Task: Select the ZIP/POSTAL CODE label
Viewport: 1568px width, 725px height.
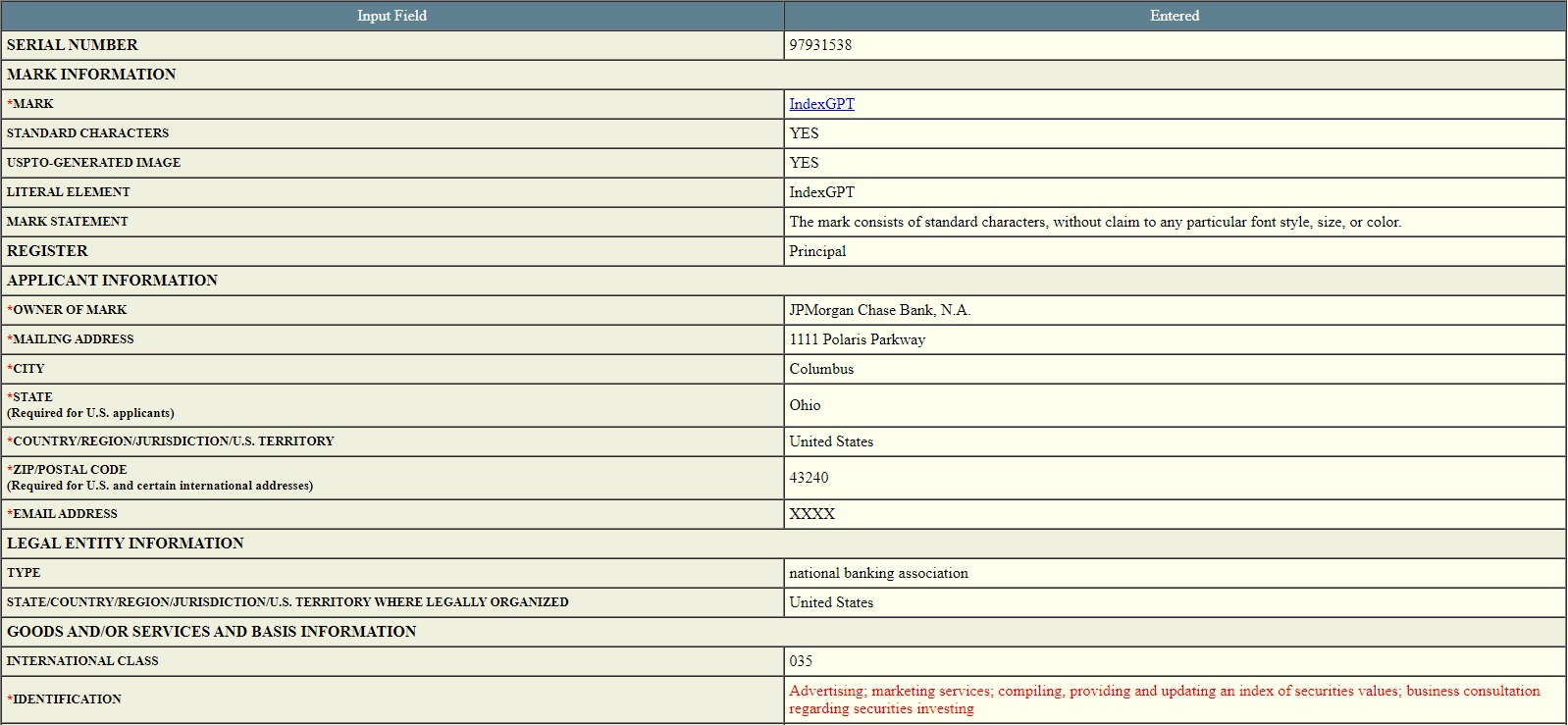Action: 67,470
